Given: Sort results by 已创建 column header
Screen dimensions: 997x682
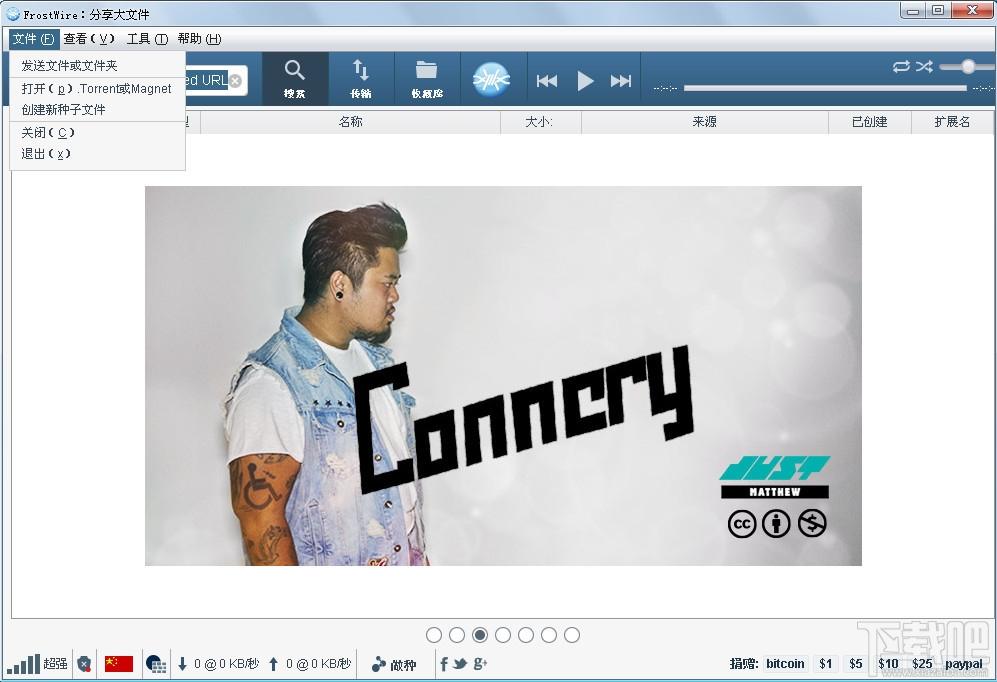Looking at the screenshot, I should (869, 121).
